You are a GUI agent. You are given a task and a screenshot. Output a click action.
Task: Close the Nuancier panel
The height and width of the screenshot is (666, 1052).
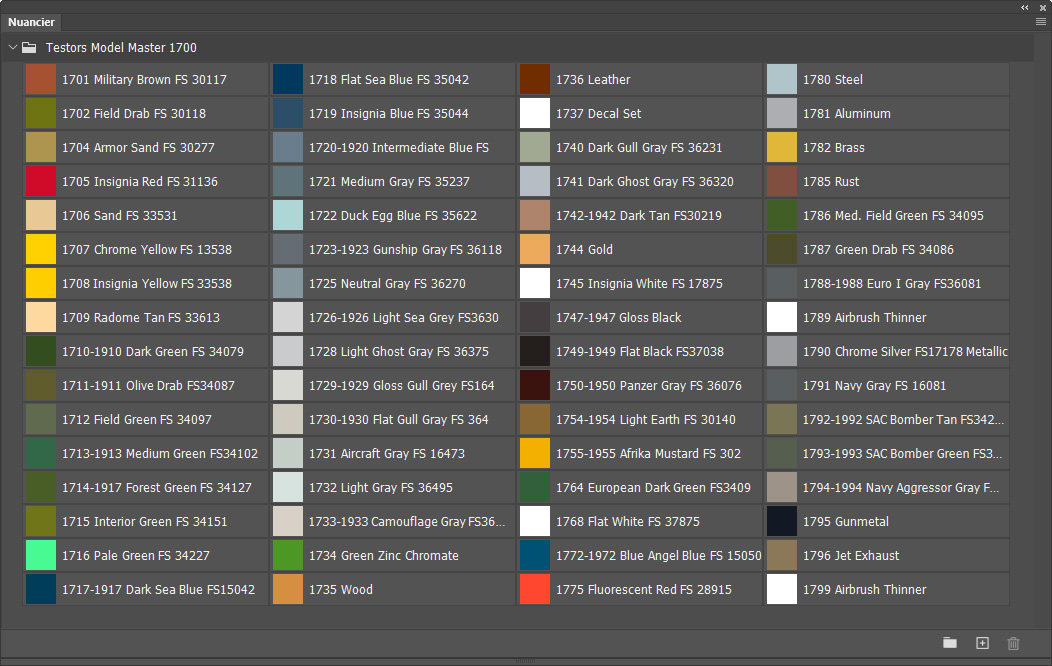point(1042,7)
